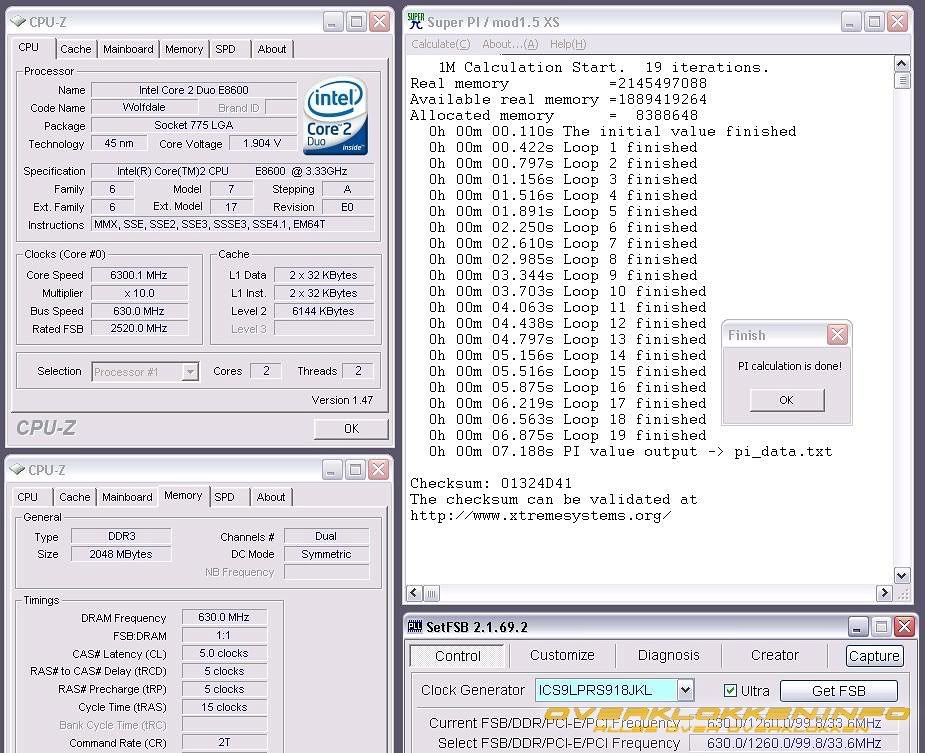Click the Checksum line in Super PI
Image resolution: width=925 pixels, height=753 pixels.
(x=491, y=483)
